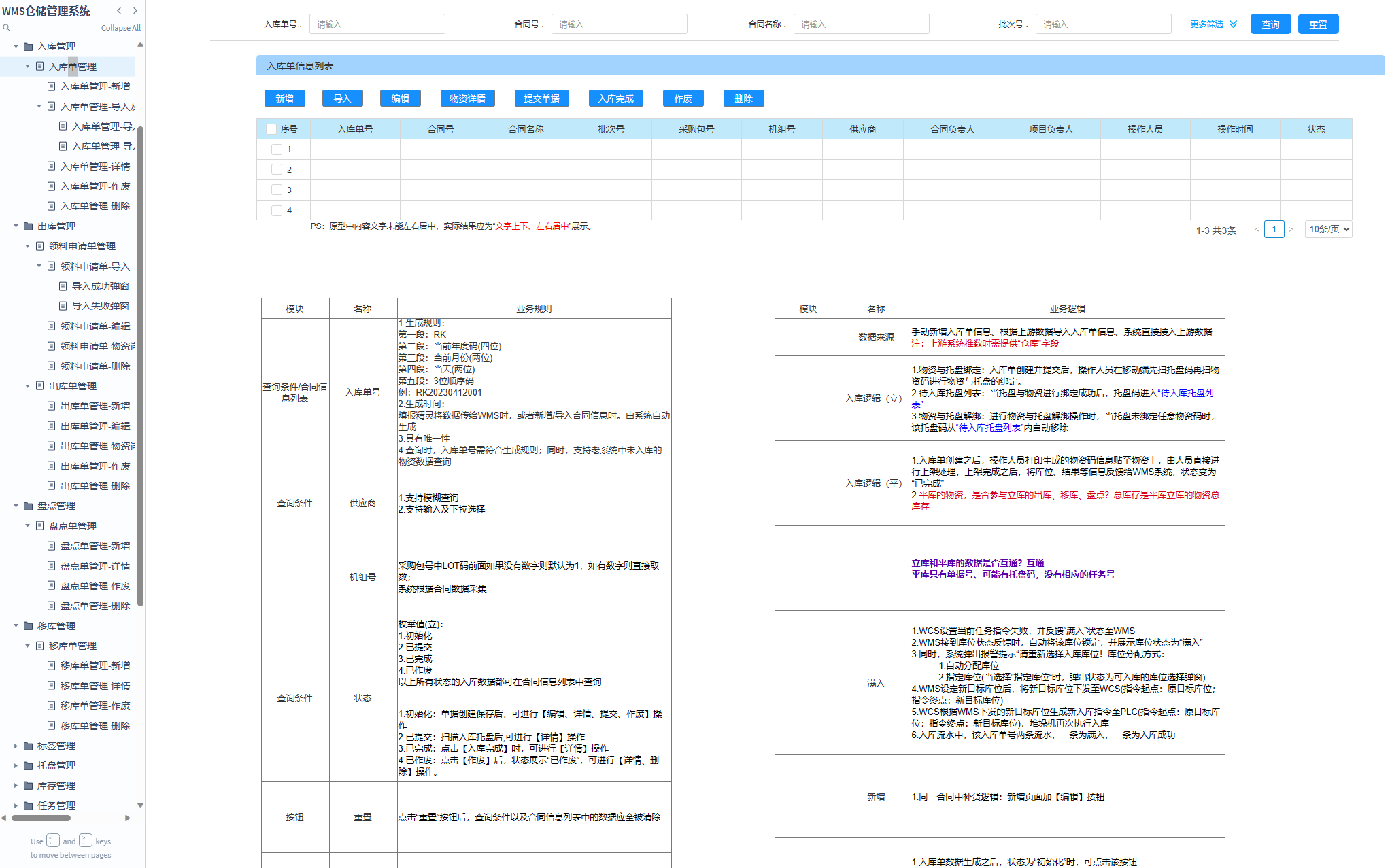Click page number 1 in pagination
The height and width of the screenshot is (868, 1390).
click(x=1274, y=230)
